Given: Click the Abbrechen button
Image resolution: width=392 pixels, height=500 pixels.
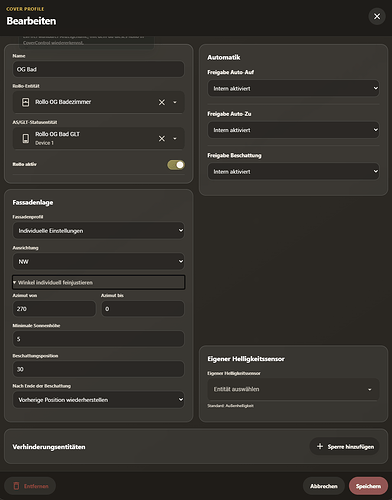Looking at the screenshot, I should coord(324,486).
